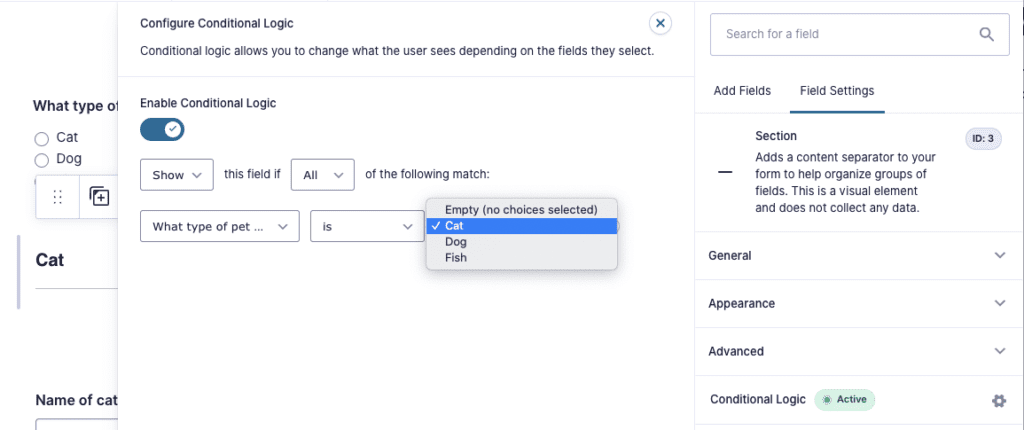Toggle Enable Conditional Logic switch off
Screen dimensions: 1024x430
tap(163, 129)
